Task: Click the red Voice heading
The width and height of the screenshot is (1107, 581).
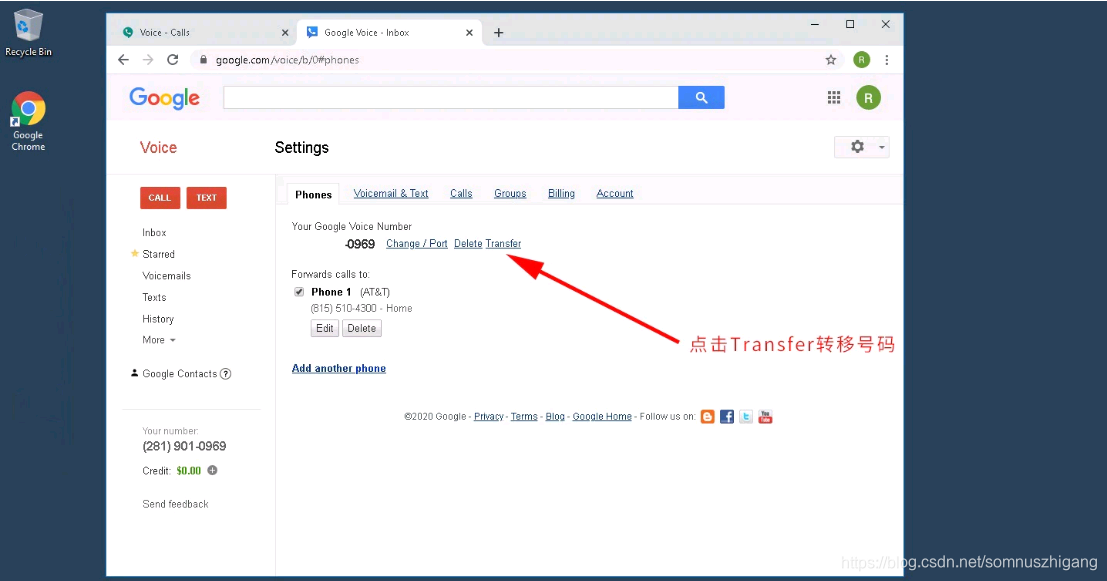Action: point(158,148)
